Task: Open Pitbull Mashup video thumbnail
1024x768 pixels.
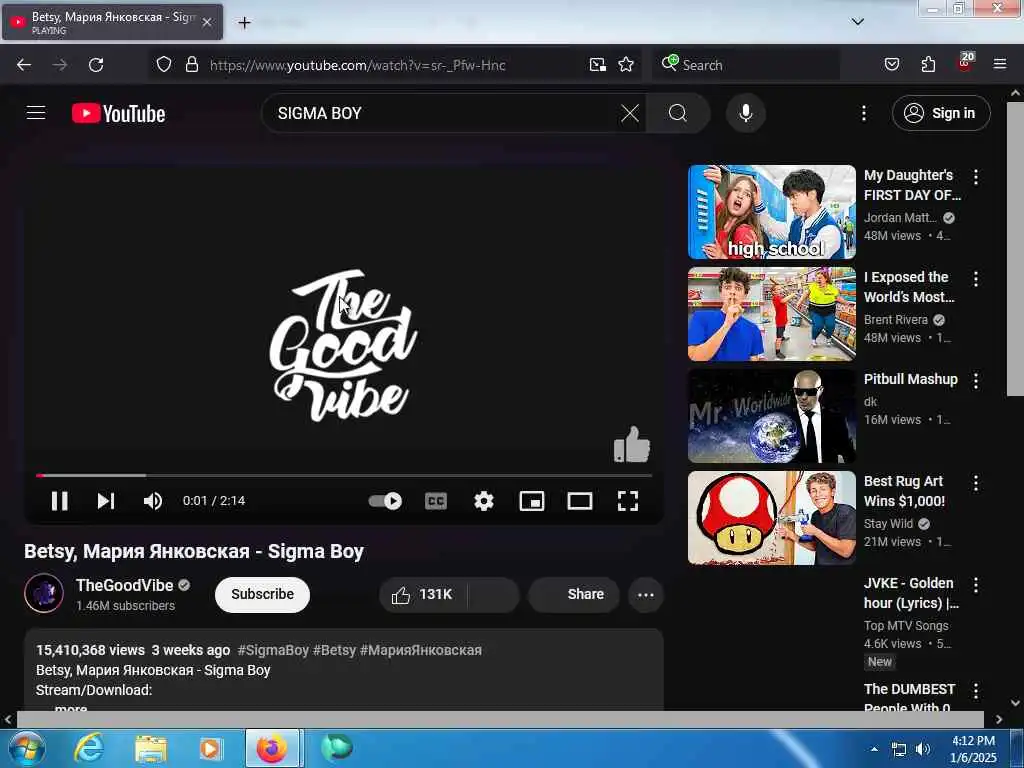Action: pyautogui.click(x=771, y=416)
